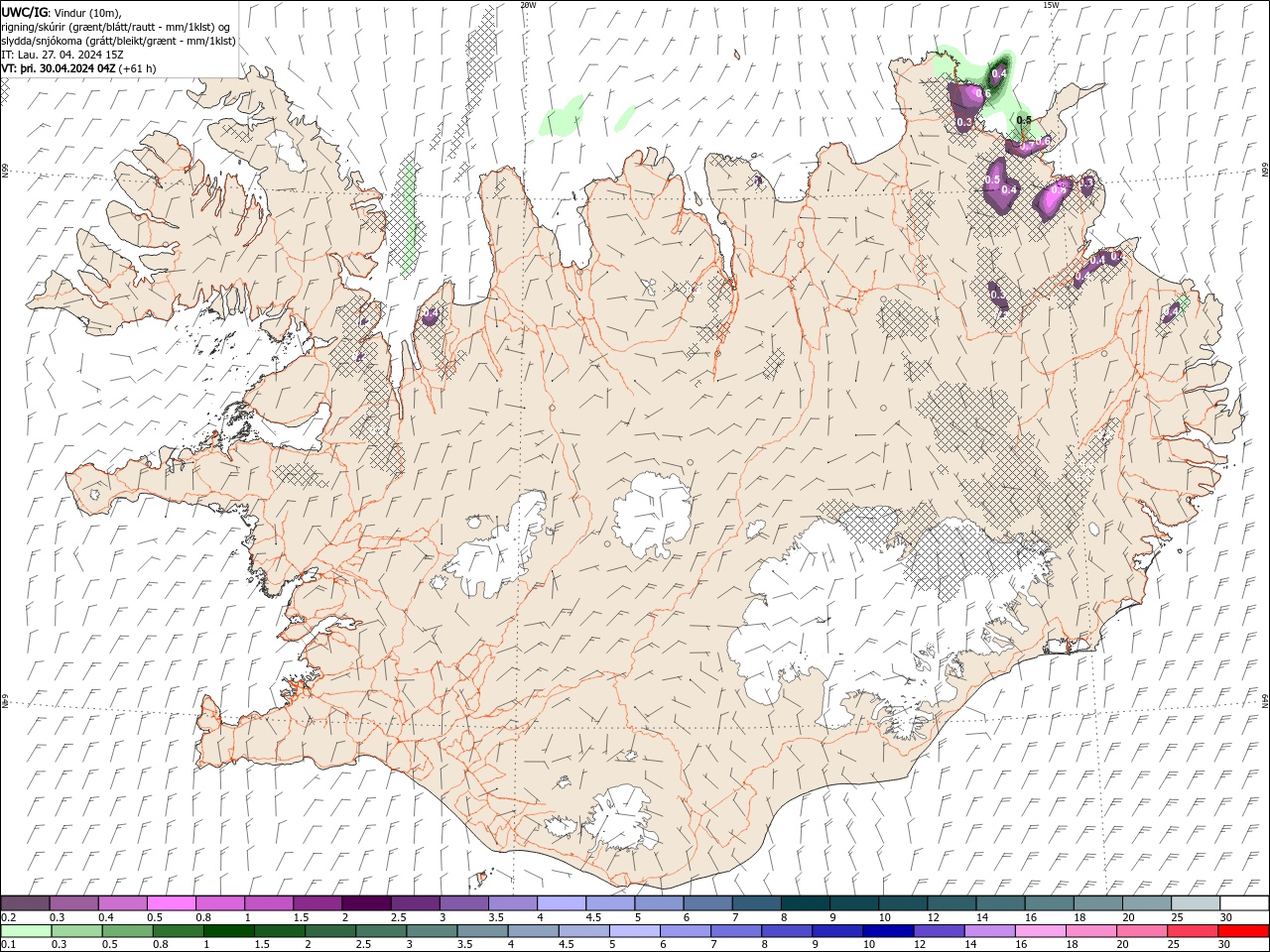This screenshot has width=1270, height=952.
Task: Choose the lavender snow swatch labeled 4
Action: tap(561, 903)
